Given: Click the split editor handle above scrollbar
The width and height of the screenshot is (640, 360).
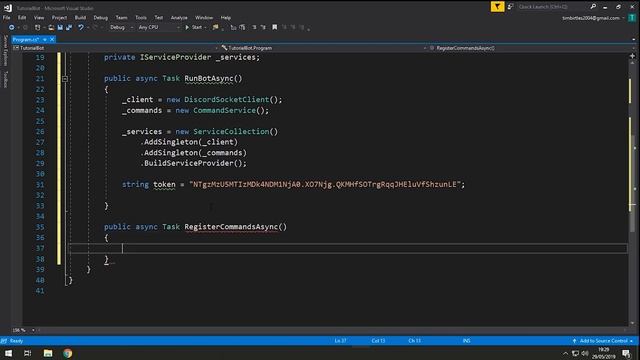Looking at the screenshot, I should (x=632, y=56).
